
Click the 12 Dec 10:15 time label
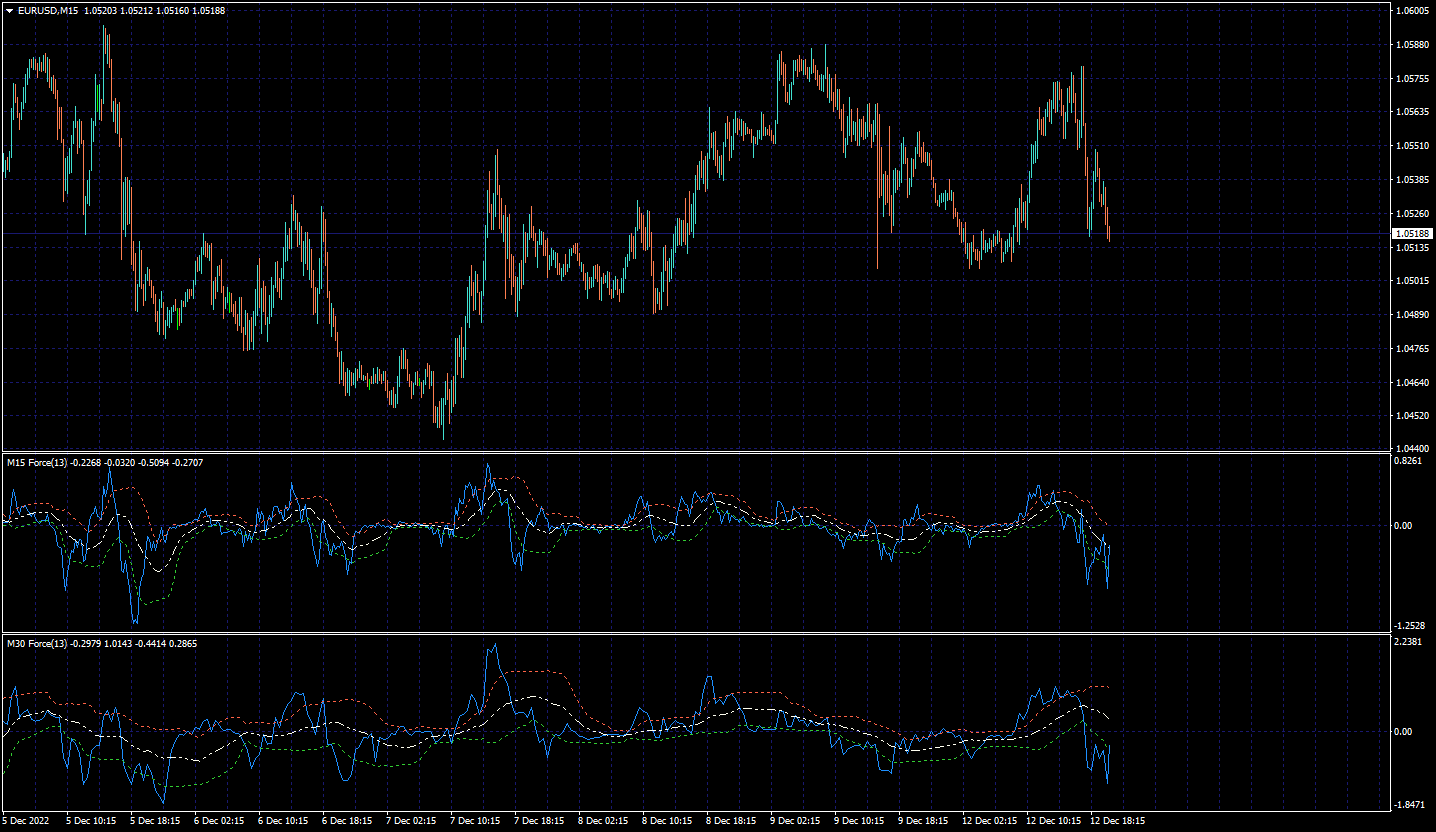pos(1055,821)
